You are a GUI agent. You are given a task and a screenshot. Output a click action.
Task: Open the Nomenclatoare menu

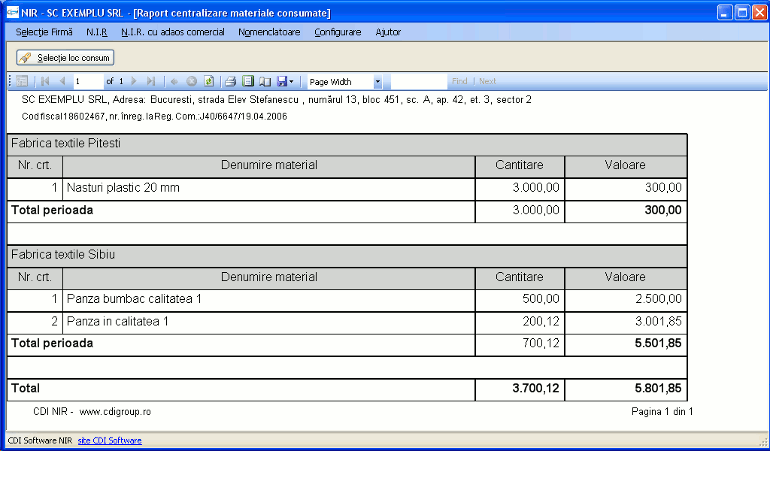[269, 32]
